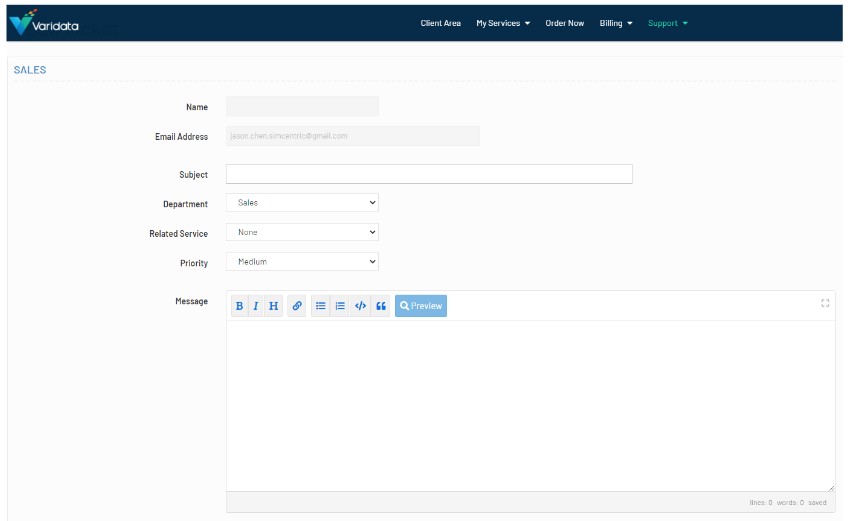
Task: Click the 'Subject' field label
Action: pyautogui.click(x=194, y=175)
